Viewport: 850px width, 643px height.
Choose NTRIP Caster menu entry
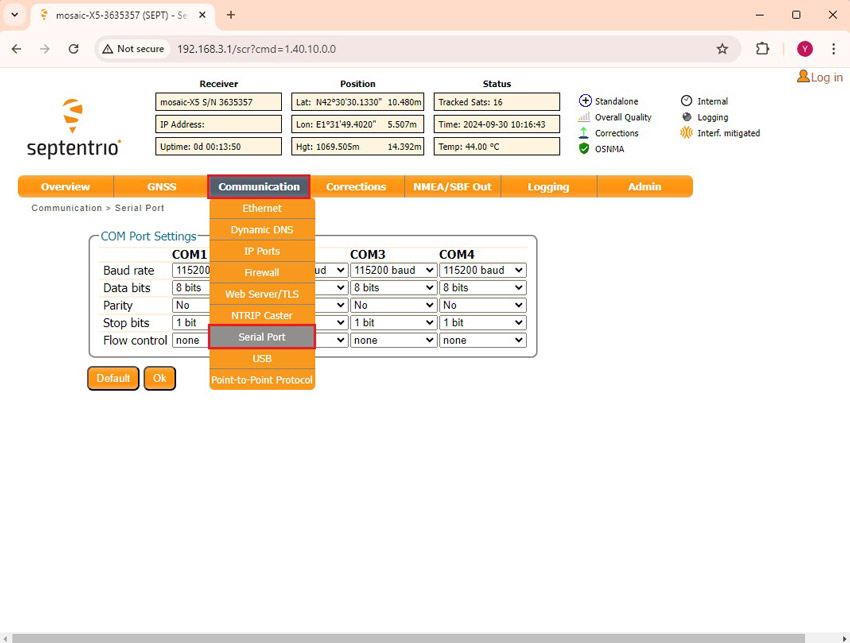tap(262, 315)
